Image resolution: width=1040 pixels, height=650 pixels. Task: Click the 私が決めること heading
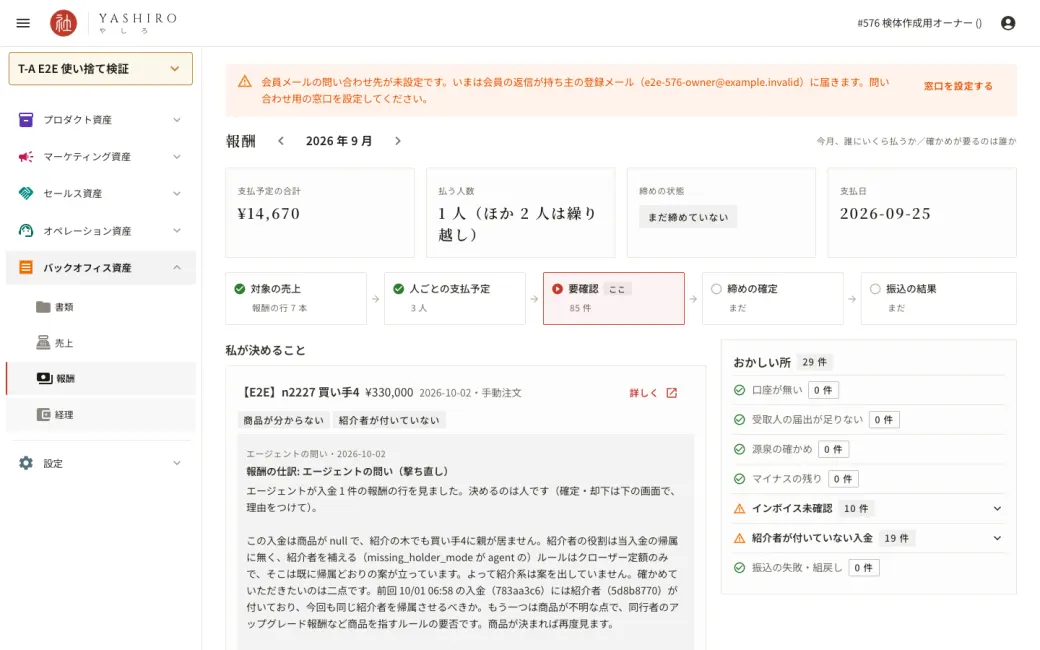click(x=265, y=350)
